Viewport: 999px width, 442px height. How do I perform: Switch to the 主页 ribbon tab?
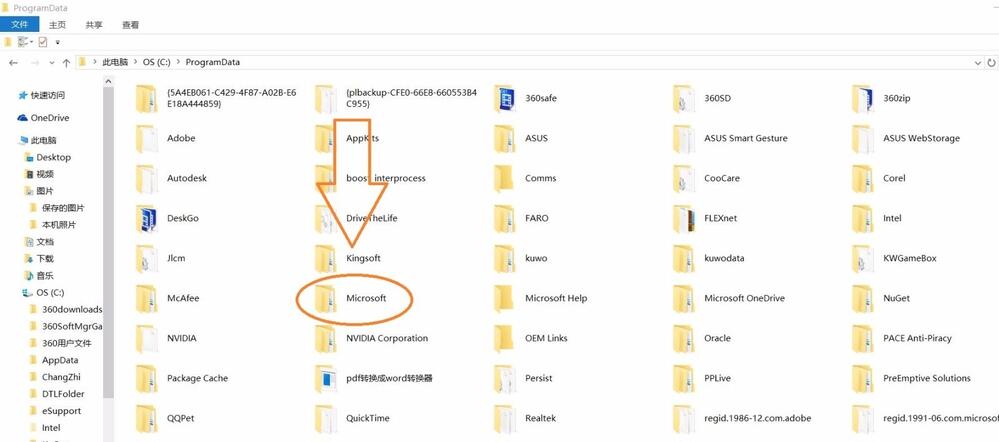pyautogui.click(x=57, y=25)
